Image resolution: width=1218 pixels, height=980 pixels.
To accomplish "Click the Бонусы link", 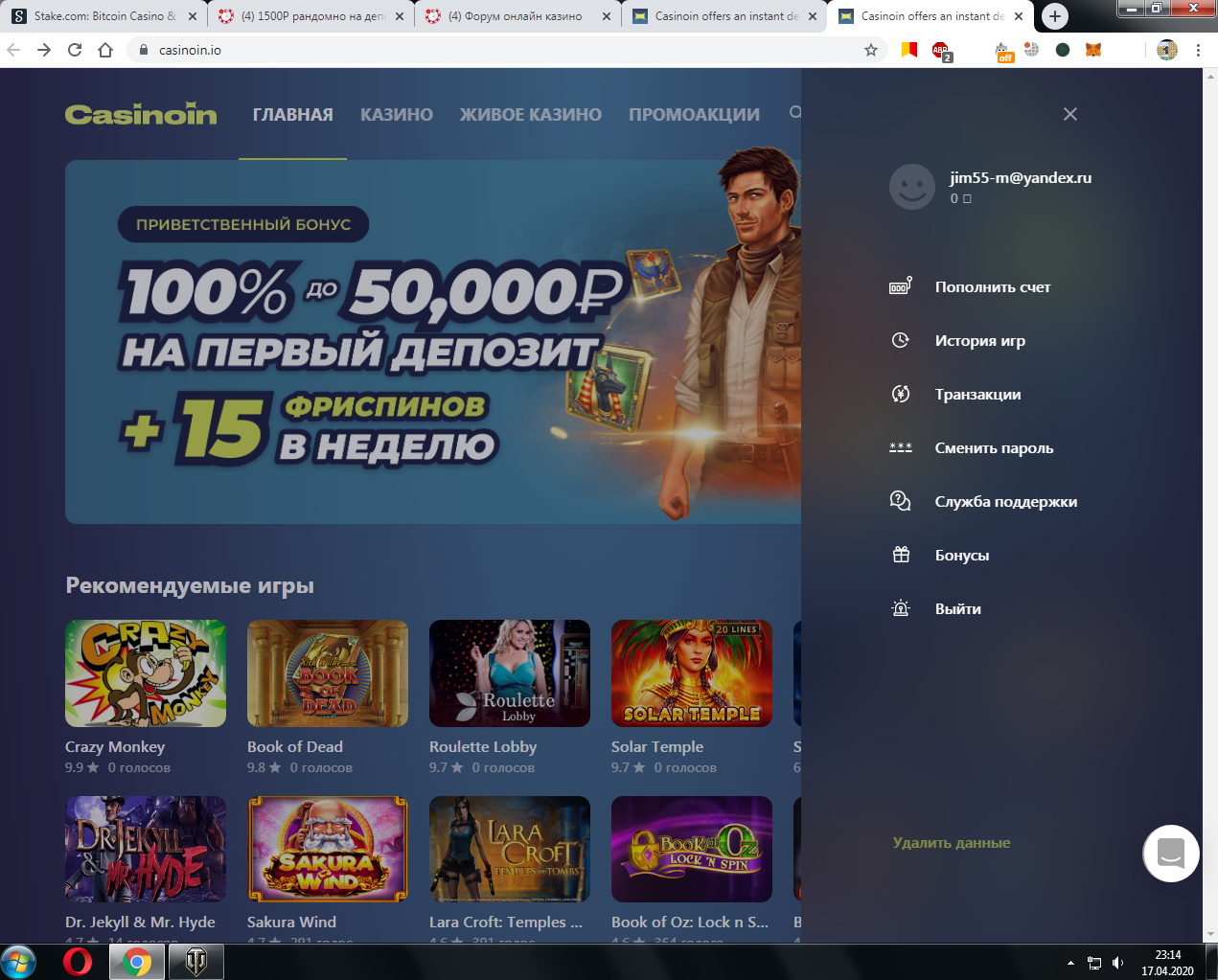I will tap(962, 555).
